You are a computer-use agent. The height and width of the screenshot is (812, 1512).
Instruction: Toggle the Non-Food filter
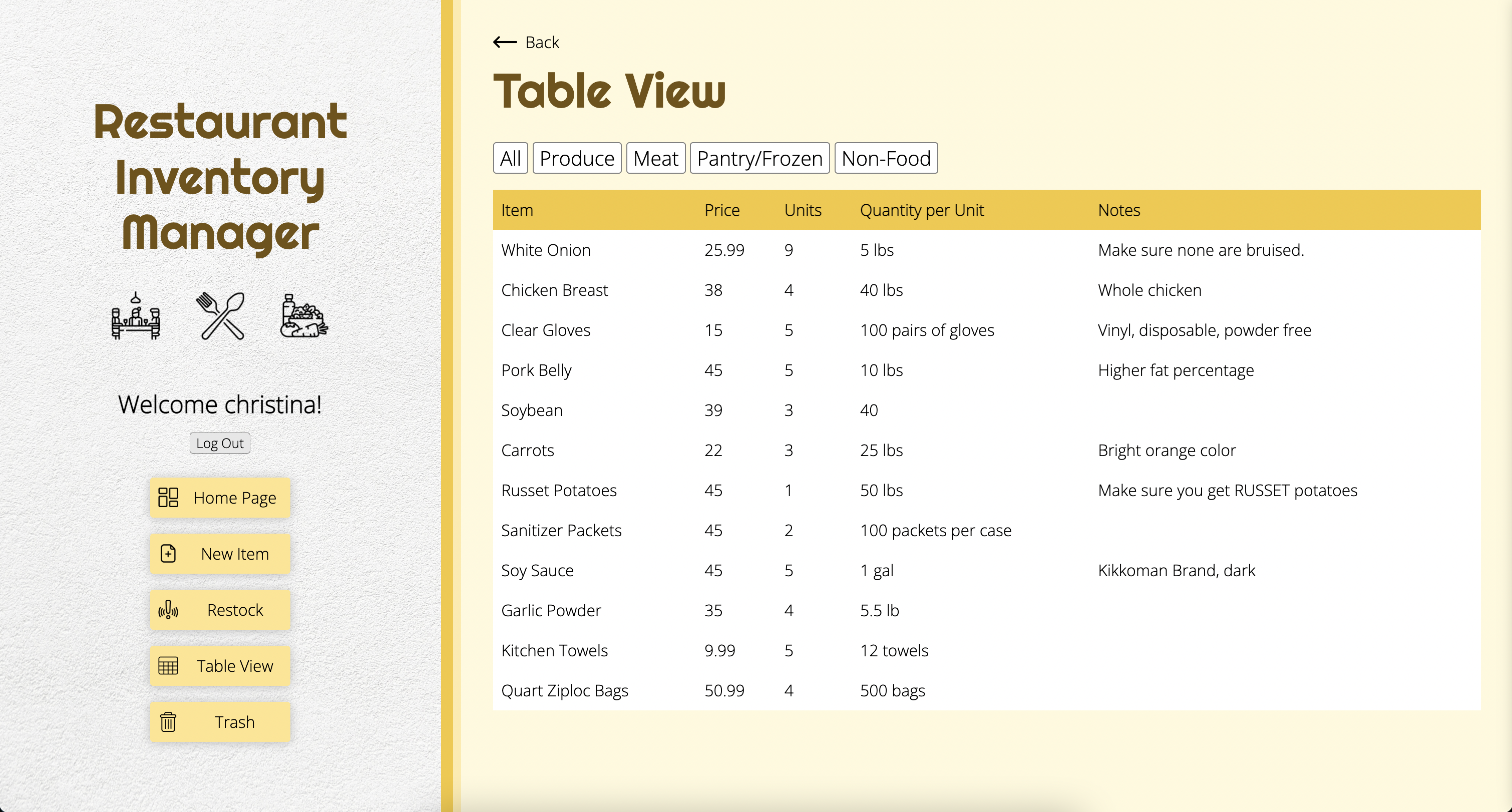click(x=885, y=158)
